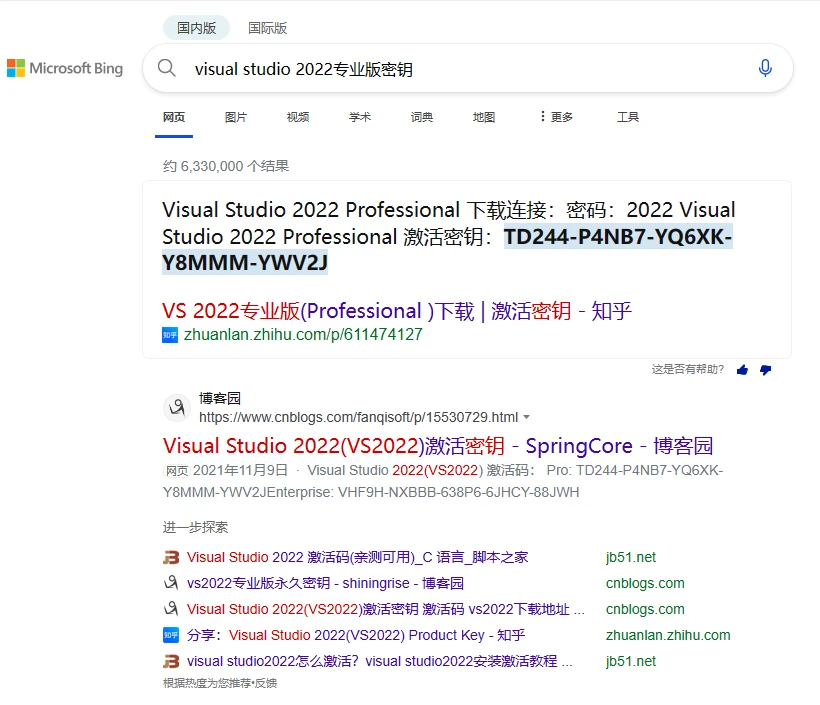The height and width of the screenshot is (705, 820).
Task: Click zhuanlan.zhihu.com domain beside 分享 result
Action: (668, 635)
